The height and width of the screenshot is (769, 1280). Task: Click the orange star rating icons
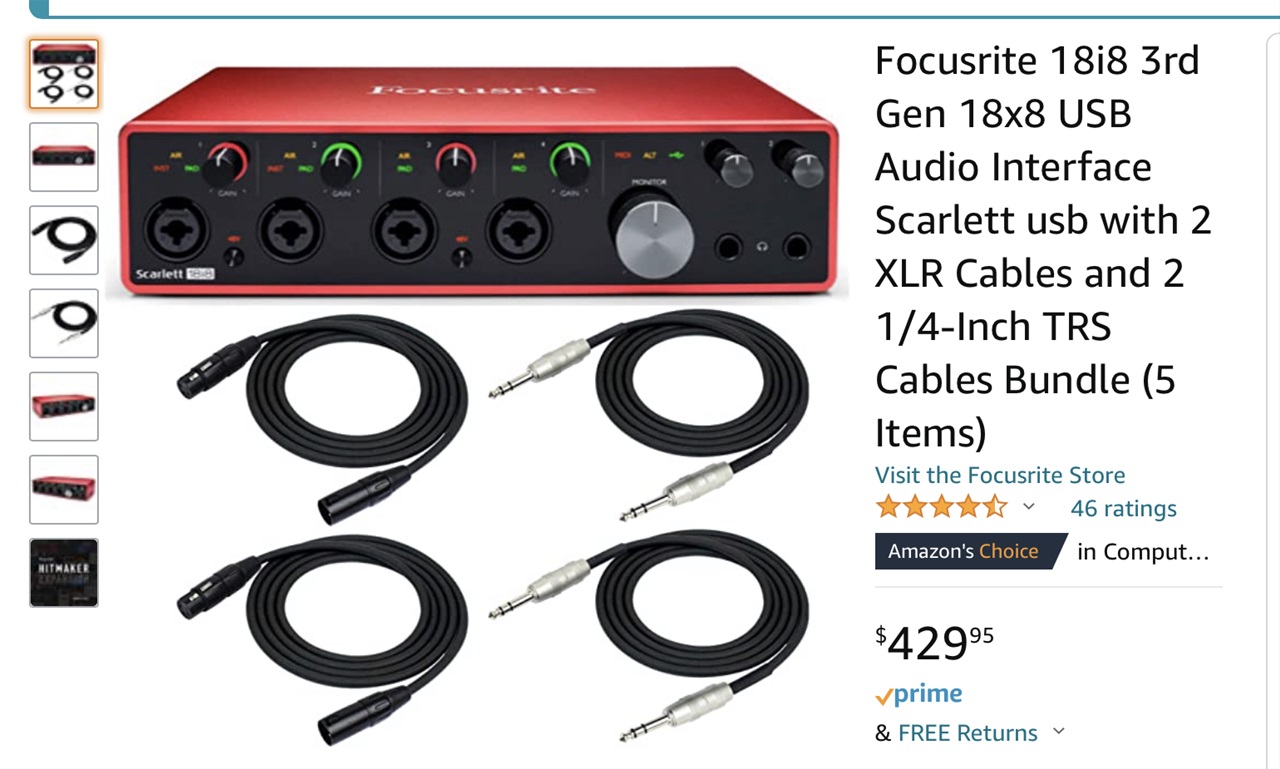coord(941,507)
